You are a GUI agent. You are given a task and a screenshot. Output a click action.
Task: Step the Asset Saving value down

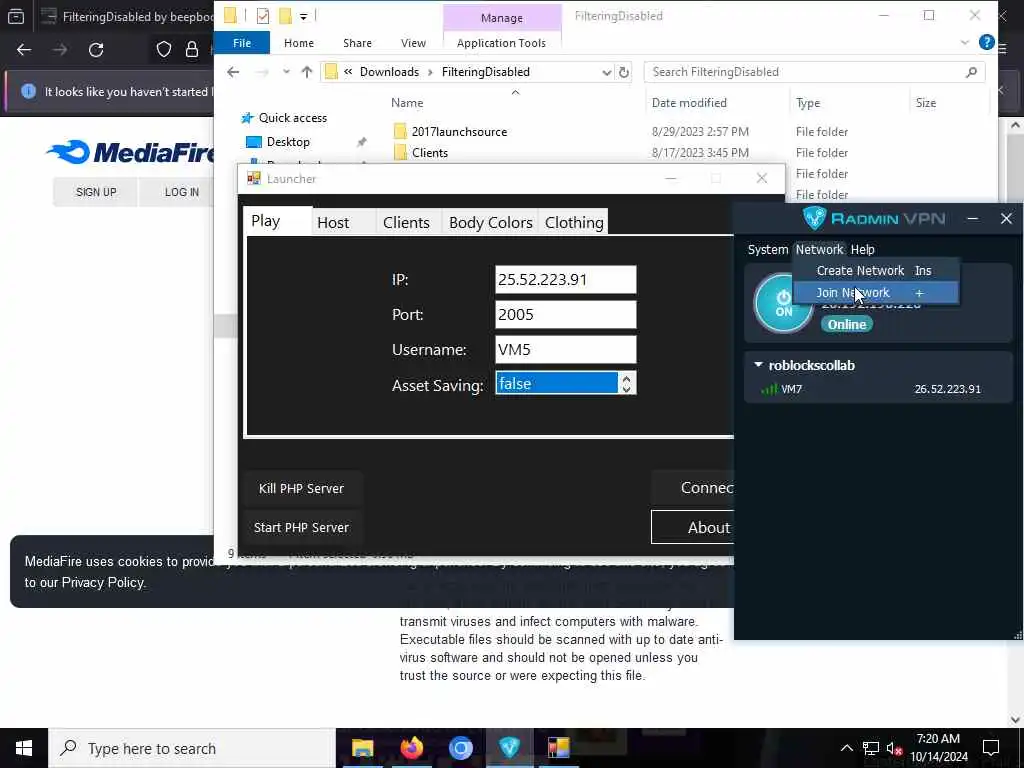626,389
